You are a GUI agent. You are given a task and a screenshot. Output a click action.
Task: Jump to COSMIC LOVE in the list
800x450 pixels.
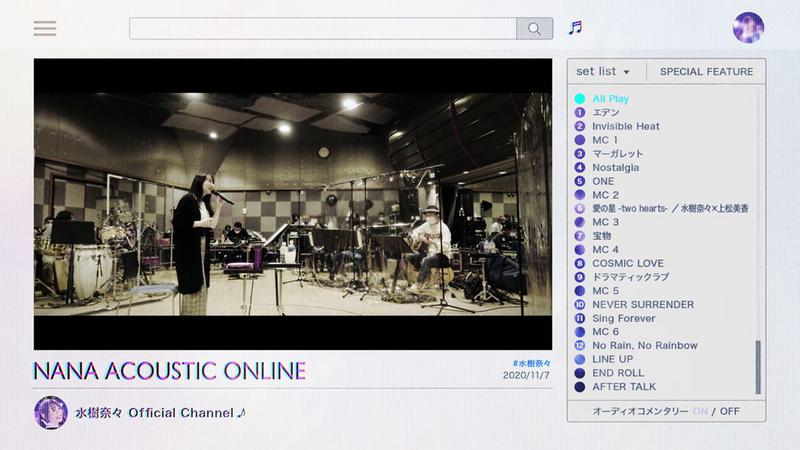(x=627, y=263)
